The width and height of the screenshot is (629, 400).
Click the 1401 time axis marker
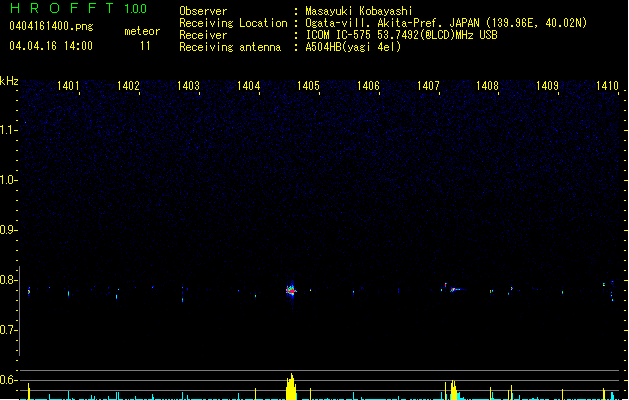68,86
